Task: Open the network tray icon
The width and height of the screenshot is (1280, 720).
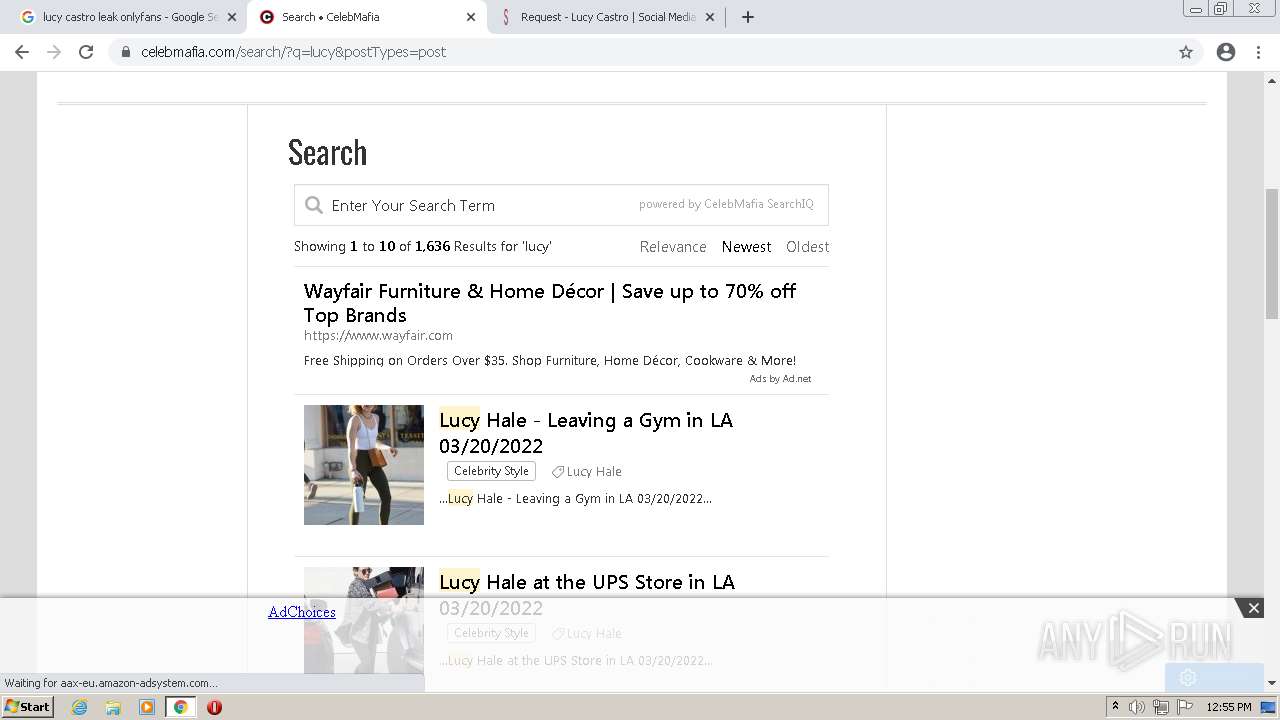Action: point(1160,707)
